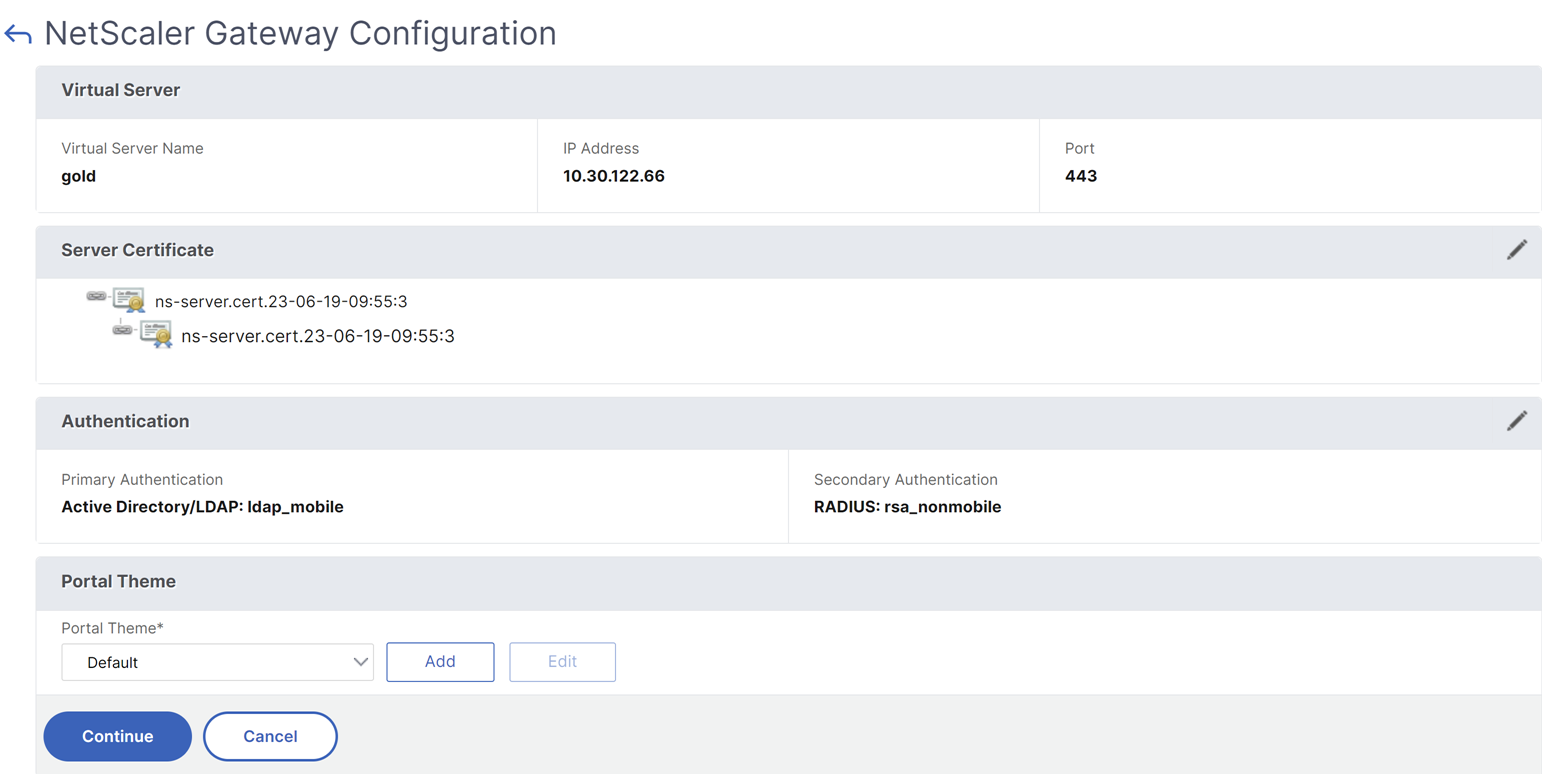The height and width of the screenshot is (774, 1542).
Task: Add a new portal theme
Action: 440,662
